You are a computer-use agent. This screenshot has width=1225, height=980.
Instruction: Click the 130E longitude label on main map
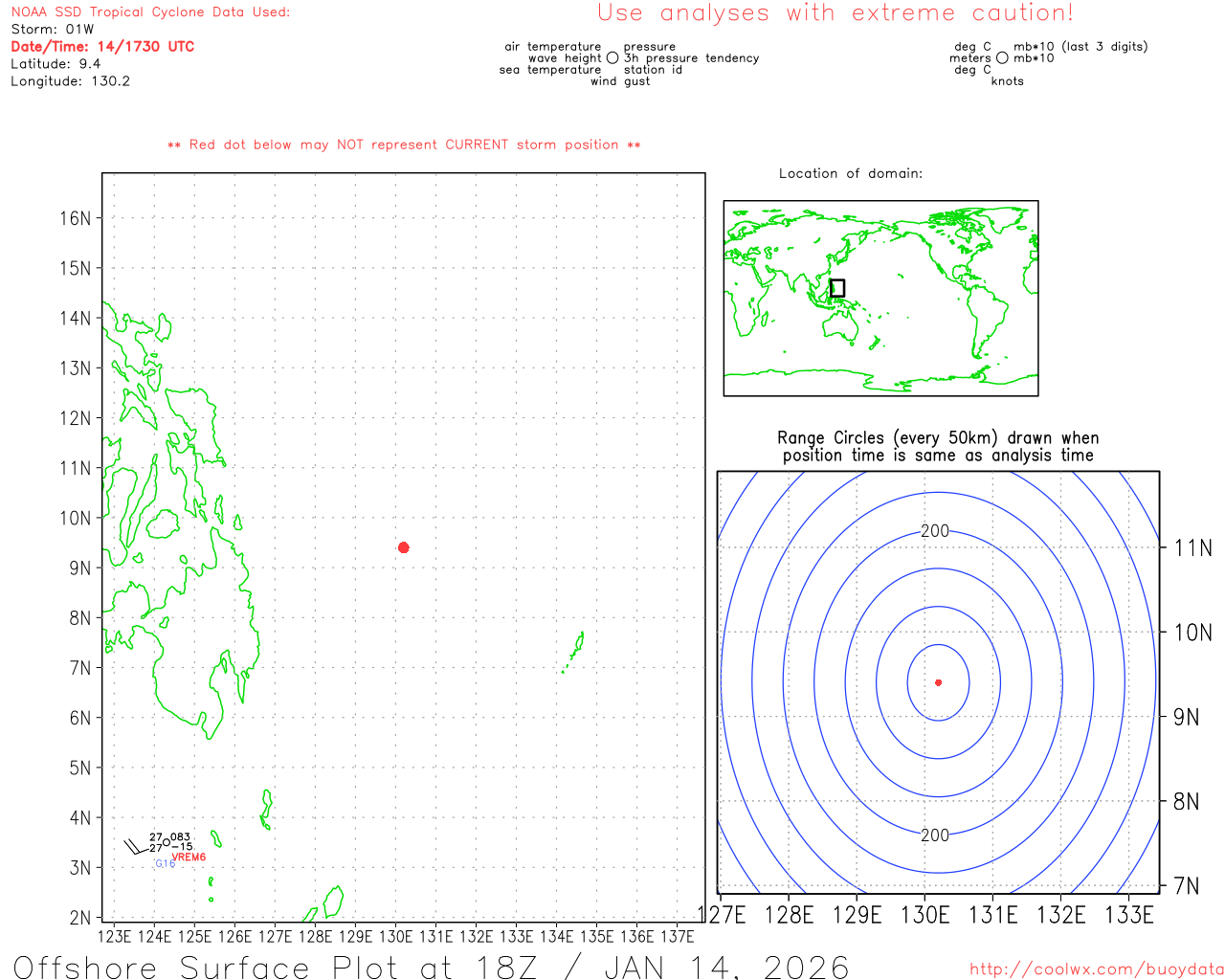(396, 936)
